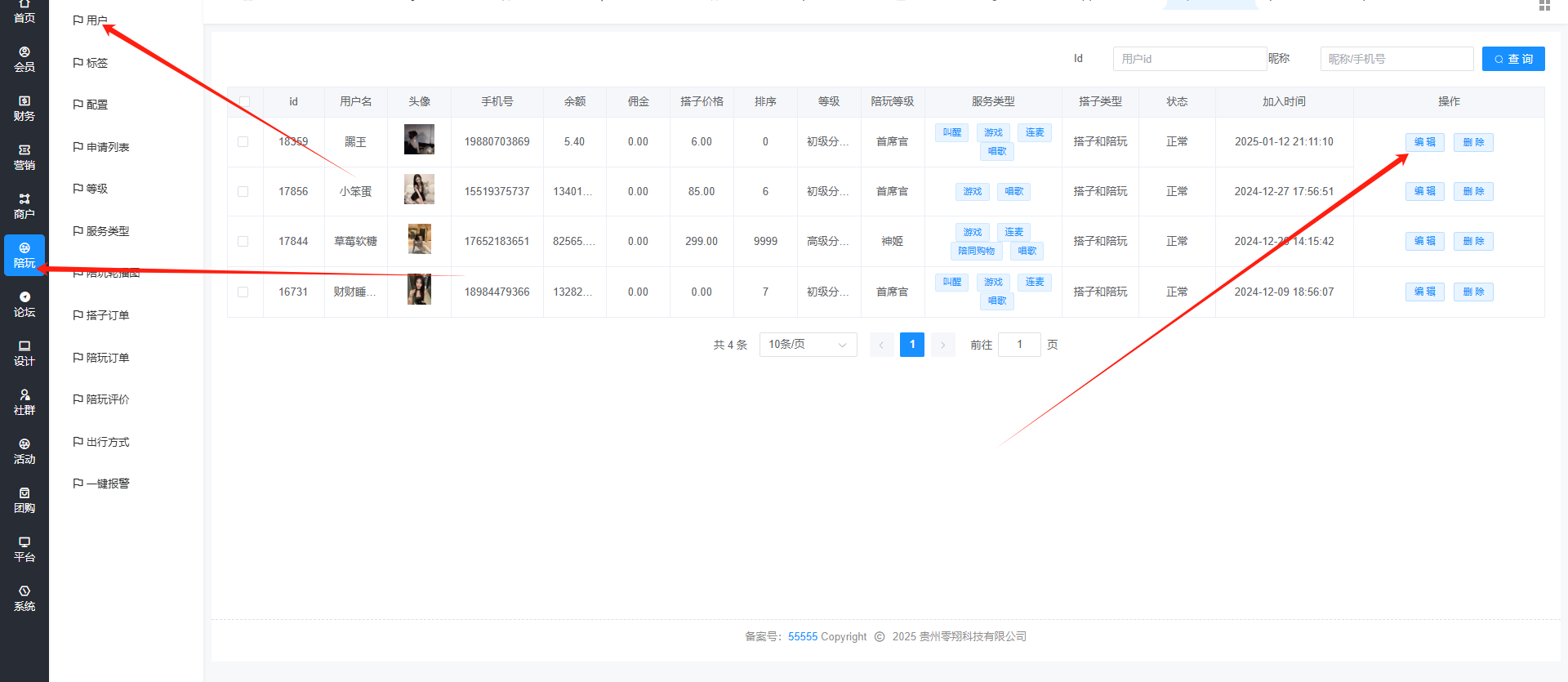Image resolution: width=1568 pixels, height=682 pixels.
Task: Click the 用户id input field
Action: click(1189, 59)
